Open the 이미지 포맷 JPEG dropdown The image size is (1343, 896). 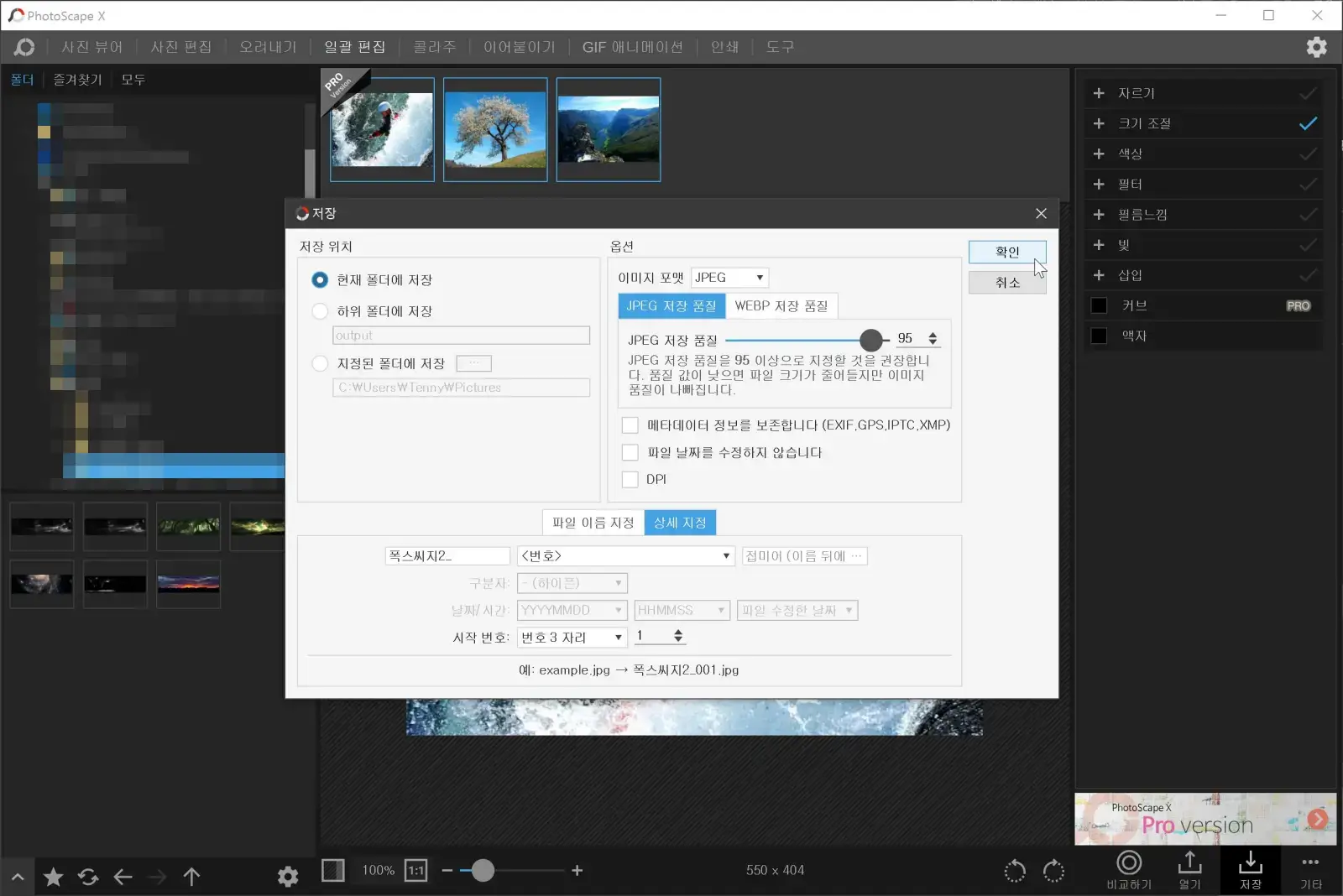click(729, 278)
